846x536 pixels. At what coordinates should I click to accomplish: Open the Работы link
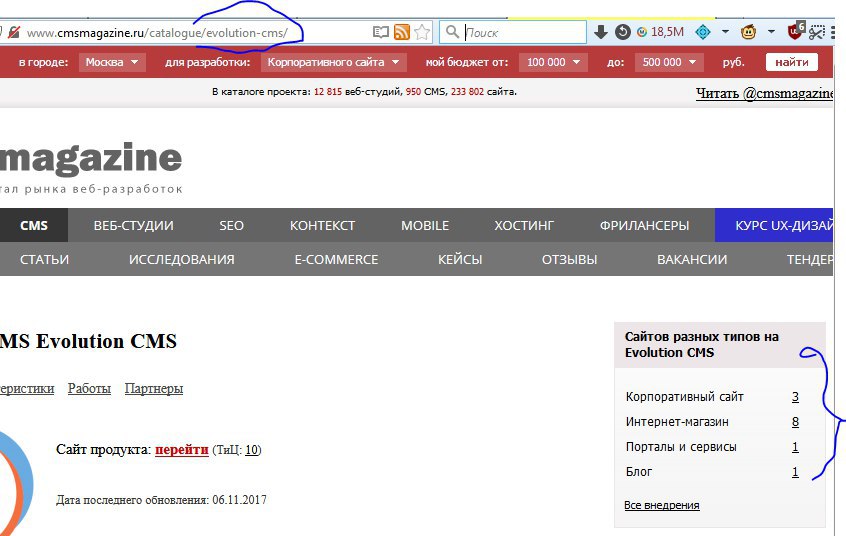pos(89,389)
